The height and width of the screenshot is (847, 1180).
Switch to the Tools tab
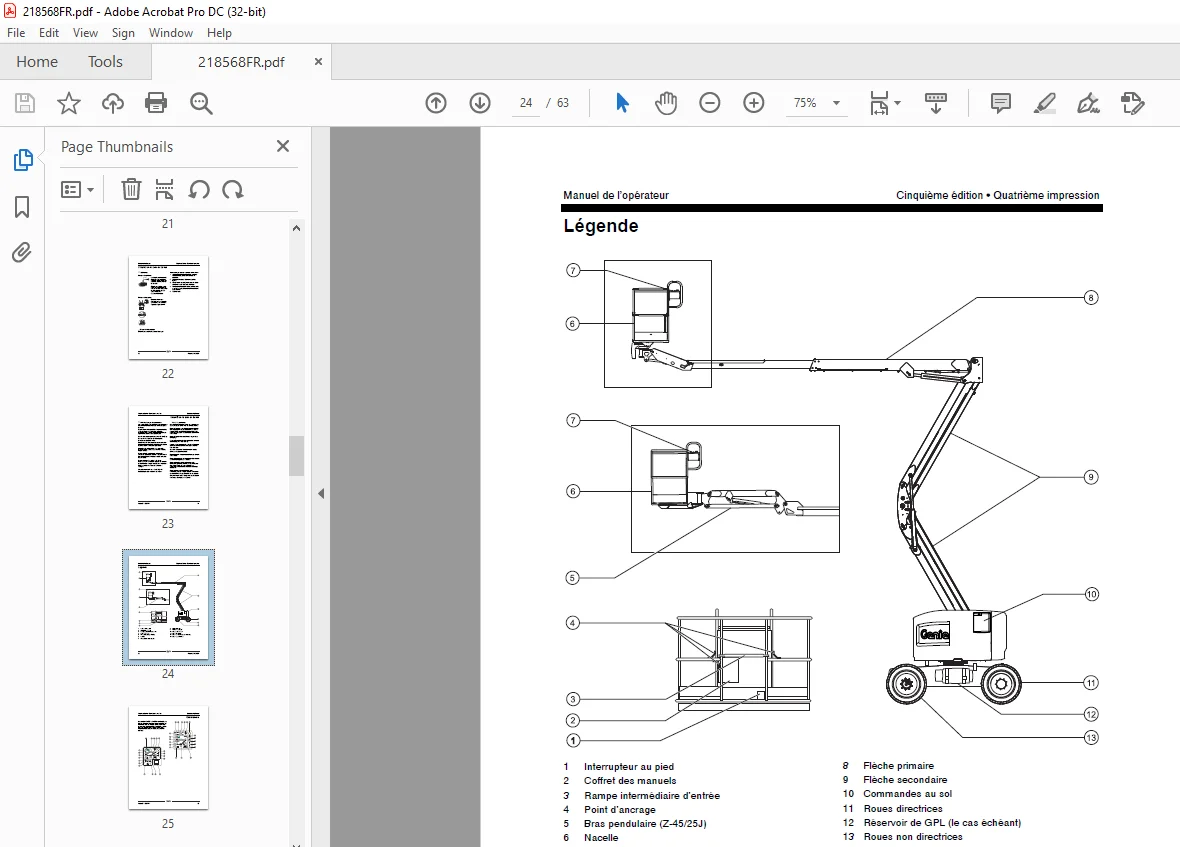click(x=105, y=62)
